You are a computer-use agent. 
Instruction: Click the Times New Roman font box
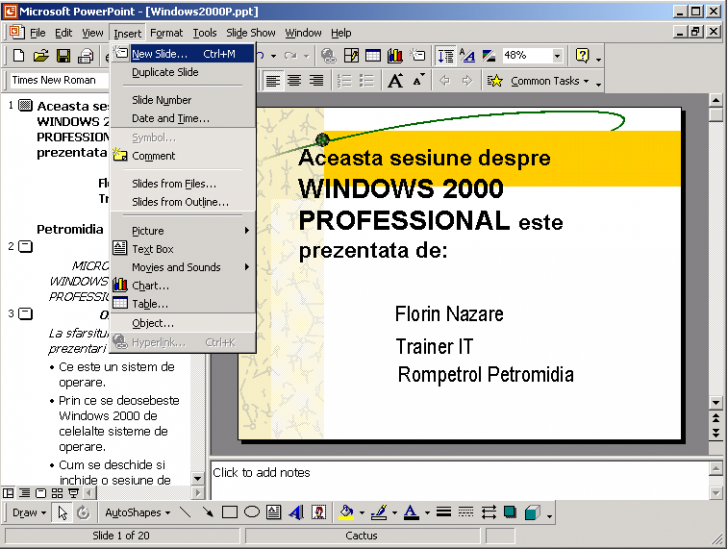pyautogui.click(x=59, y=80)
